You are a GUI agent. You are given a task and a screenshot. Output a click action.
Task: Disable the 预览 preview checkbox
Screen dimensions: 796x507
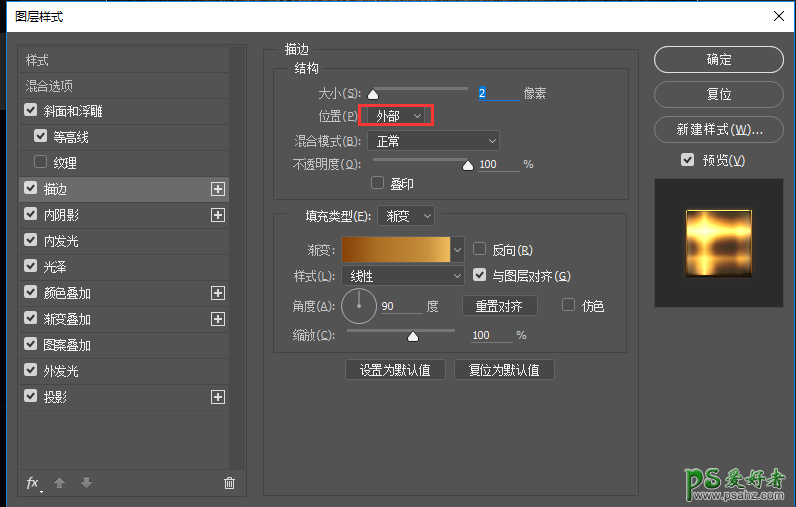(x=687, y=160)
